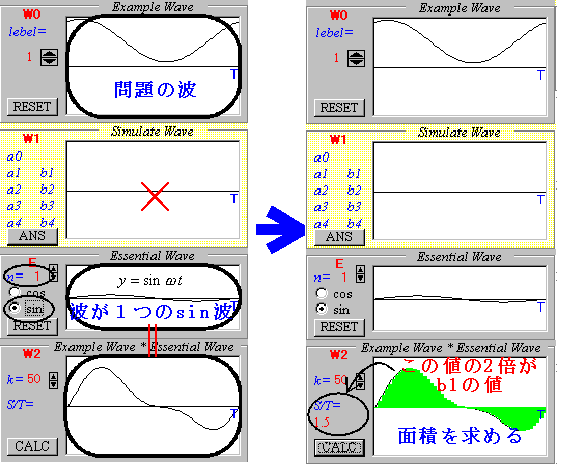This screenshot has width=563, height=470.
Task: Click RESET in the right Essential Wave panel
Action: pyautogui.click(x=339, y=327)
